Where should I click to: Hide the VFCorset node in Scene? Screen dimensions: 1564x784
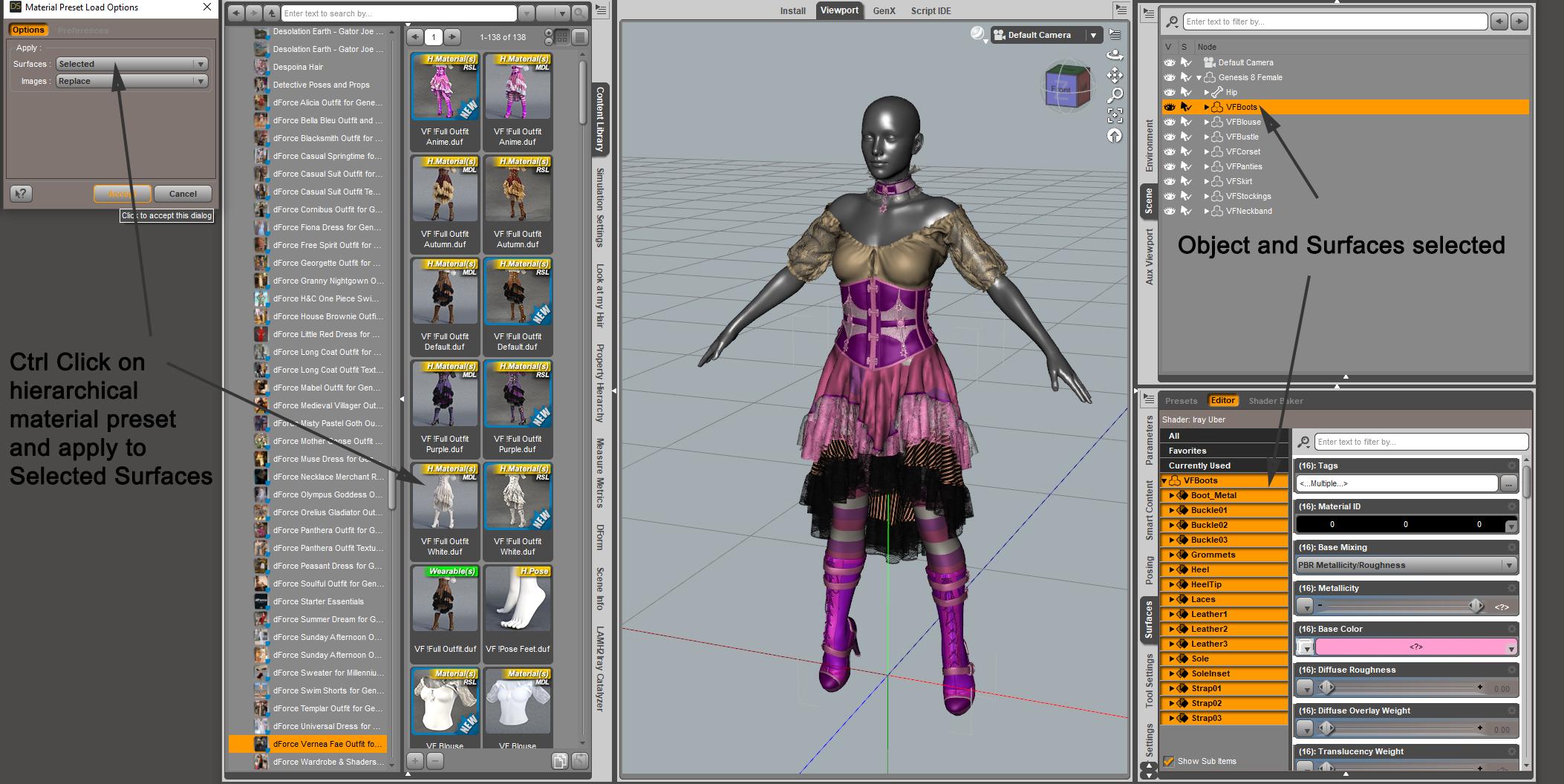pyautogui.click(x=1170, y=151)
